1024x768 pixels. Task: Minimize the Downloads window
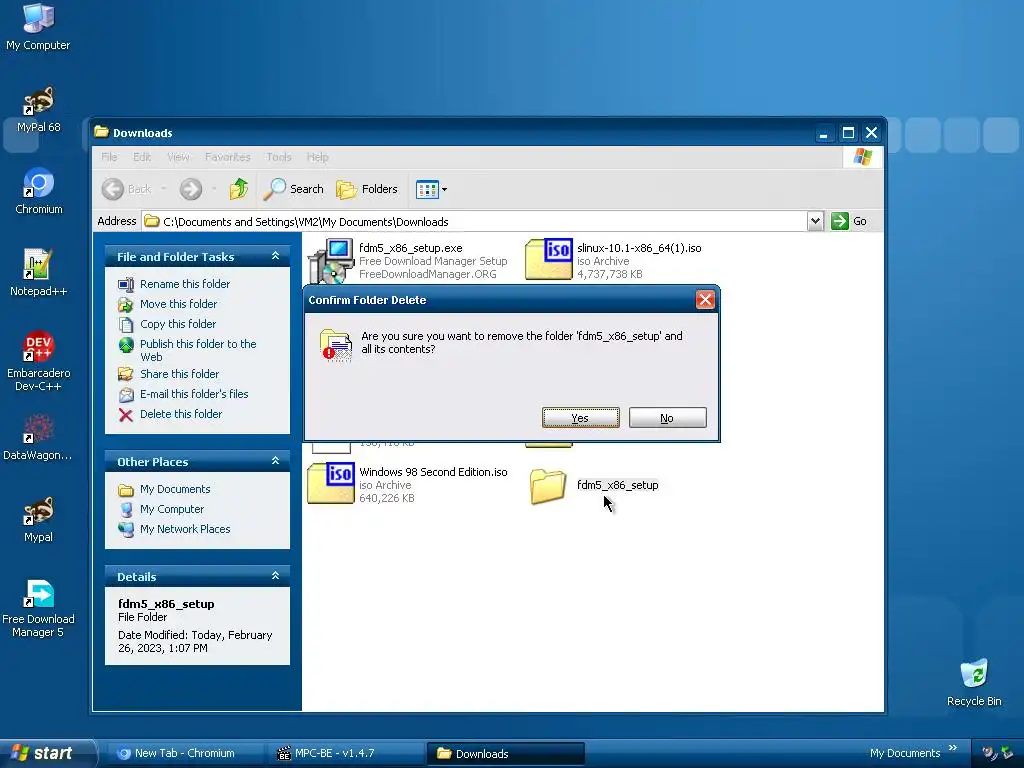tap(824, 133)
